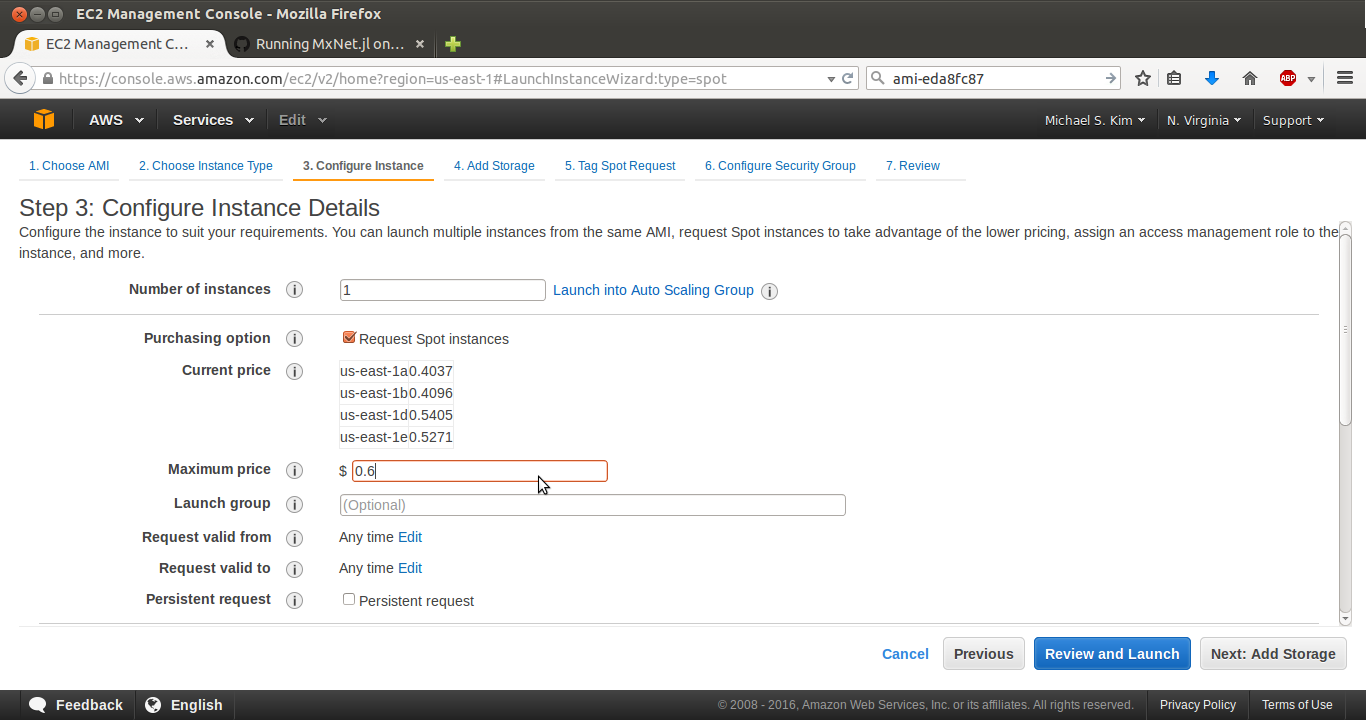Screen dimensions: 1366x720
Task: Click the Review and Launch button
Action: [x=1112, y=654]
